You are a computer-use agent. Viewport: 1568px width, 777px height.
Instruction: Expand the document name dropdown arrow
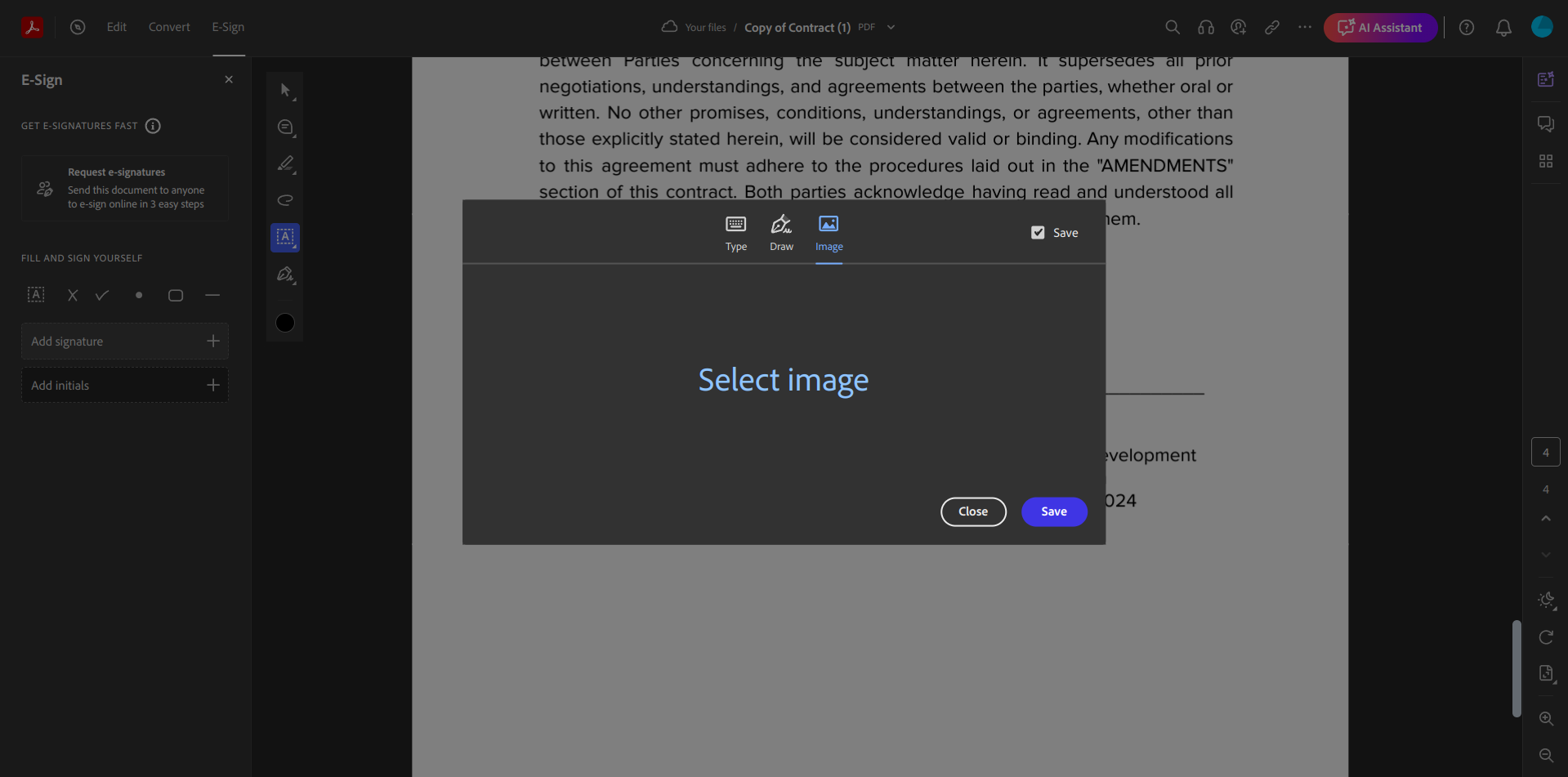click(x=891, y=27)
